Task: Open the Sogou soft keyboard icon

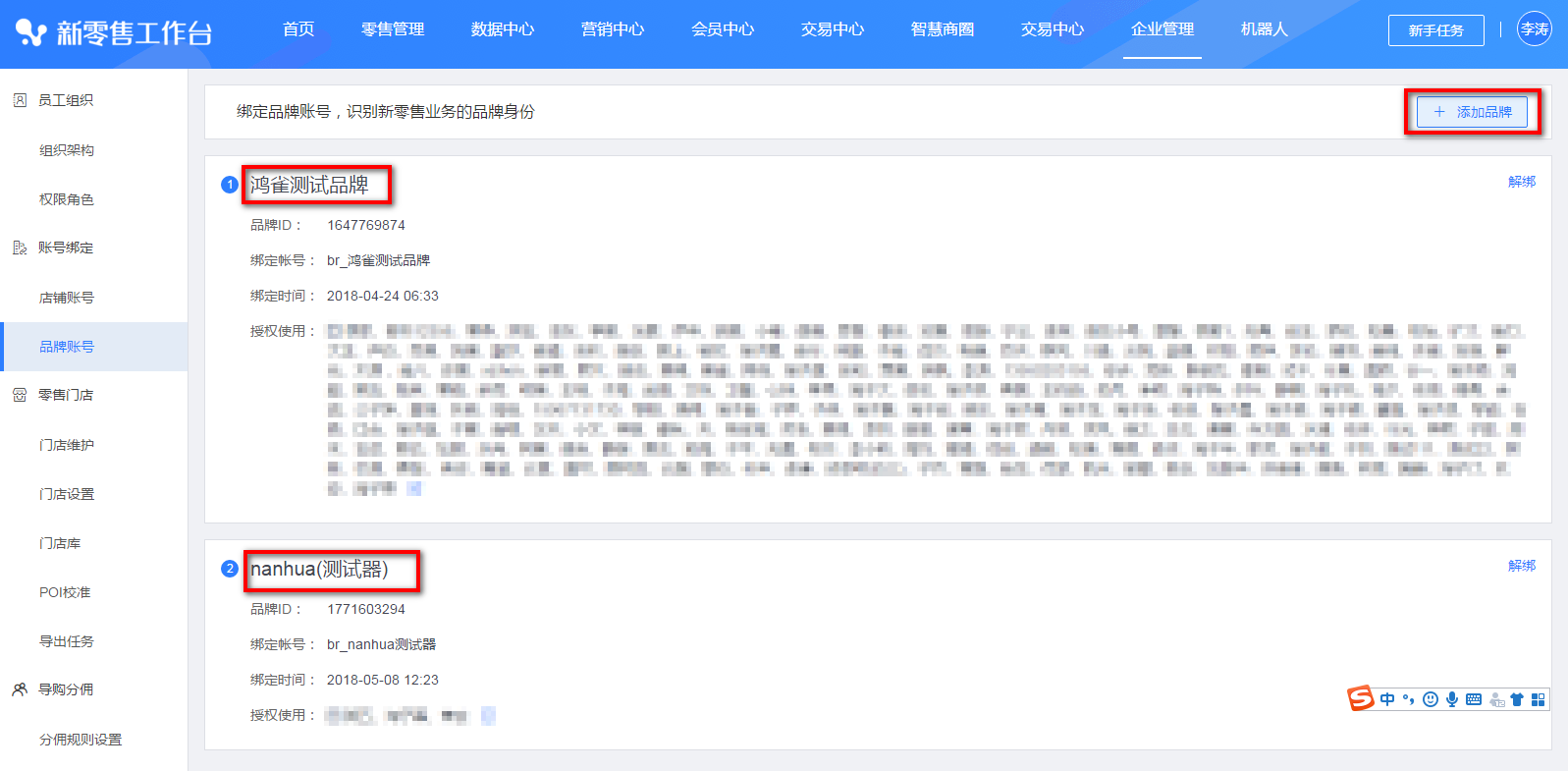Action: coord(1474,699)
